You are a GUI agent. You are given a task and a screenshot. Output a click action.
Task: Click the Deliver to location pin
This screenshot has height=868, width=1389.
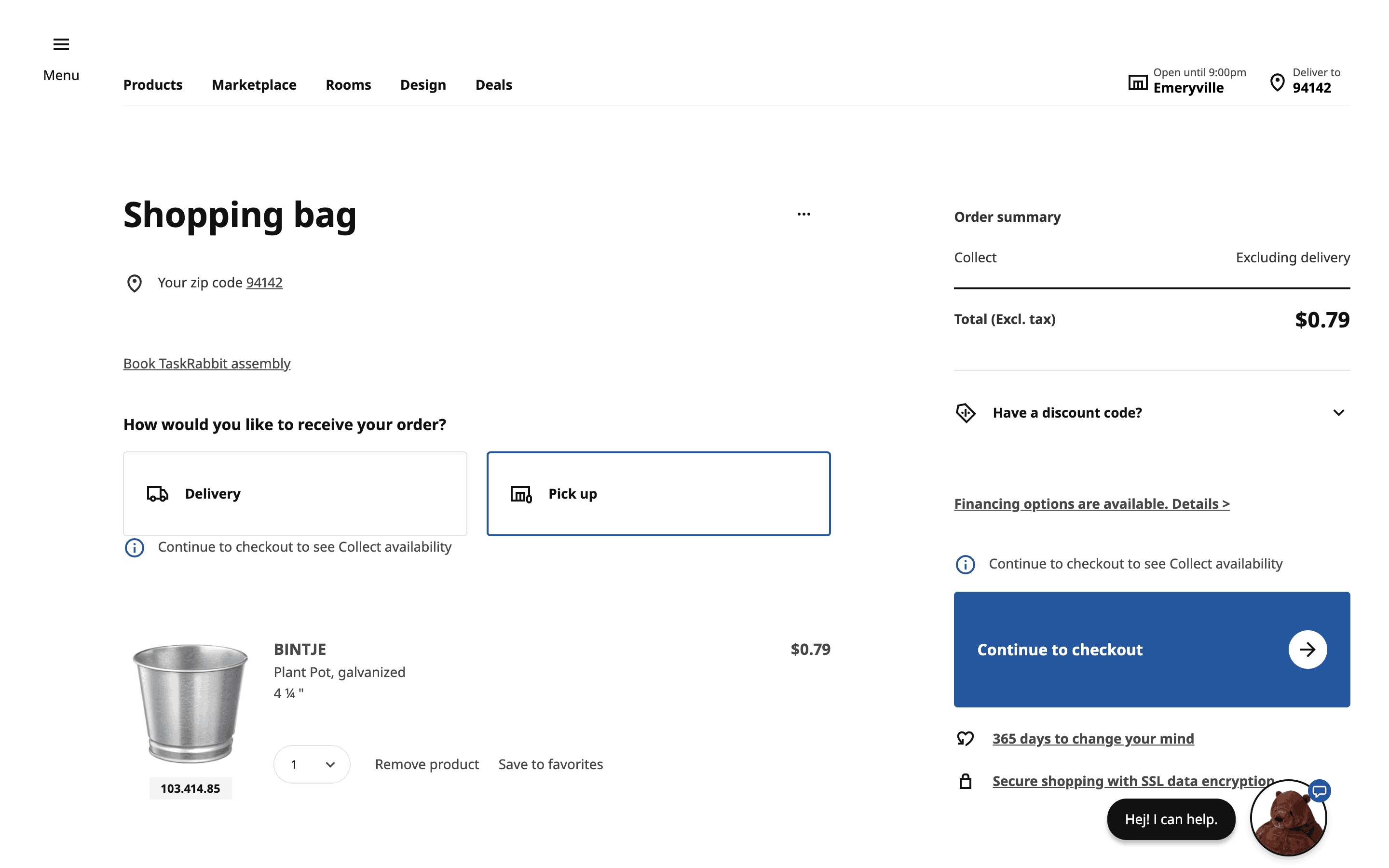tap(1277, 82)
